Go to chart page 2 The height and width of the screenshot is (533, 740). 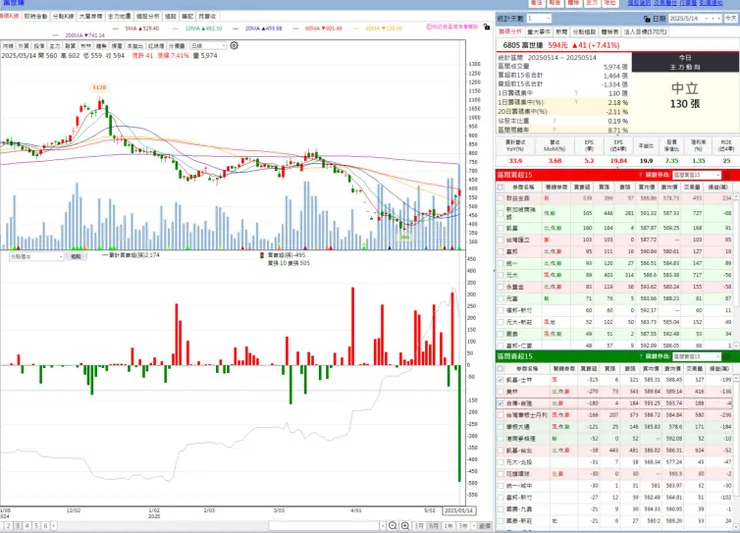(8, 525)
